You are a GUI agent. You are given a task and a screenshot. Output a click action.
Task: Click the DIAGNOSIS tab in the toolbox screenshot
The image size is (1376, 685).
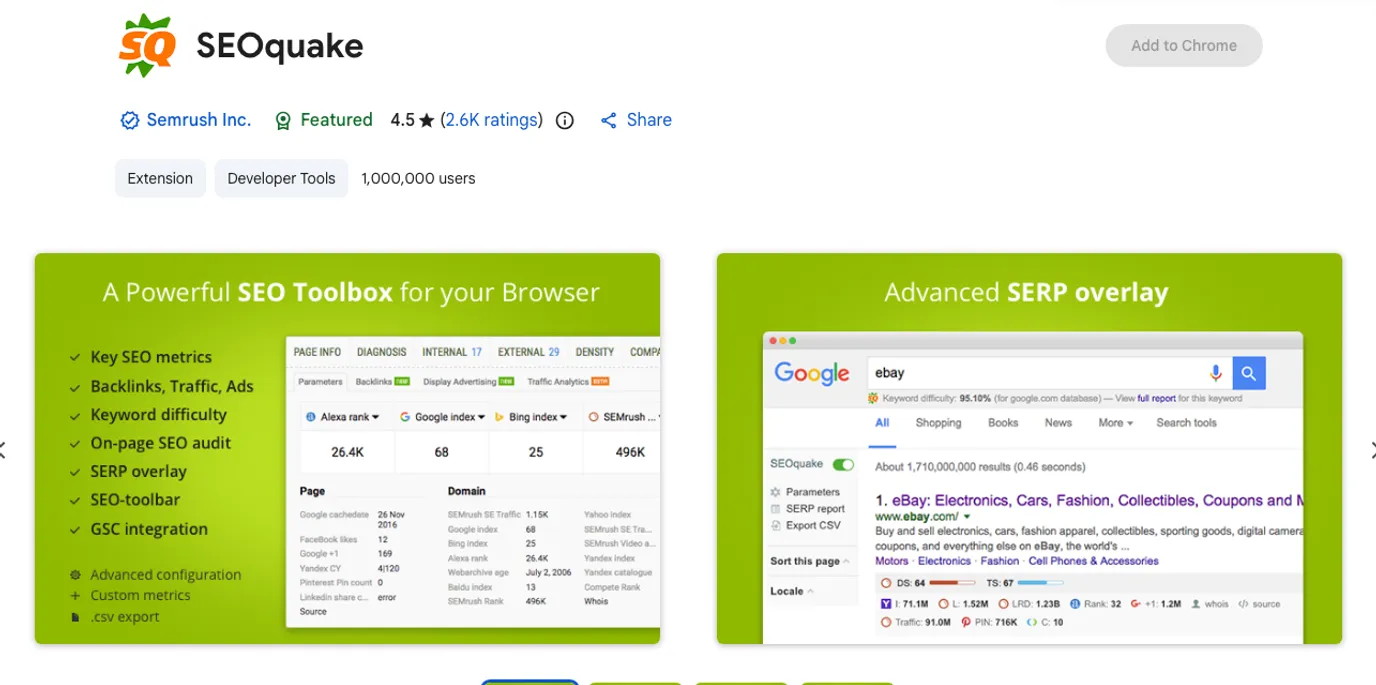382,352
